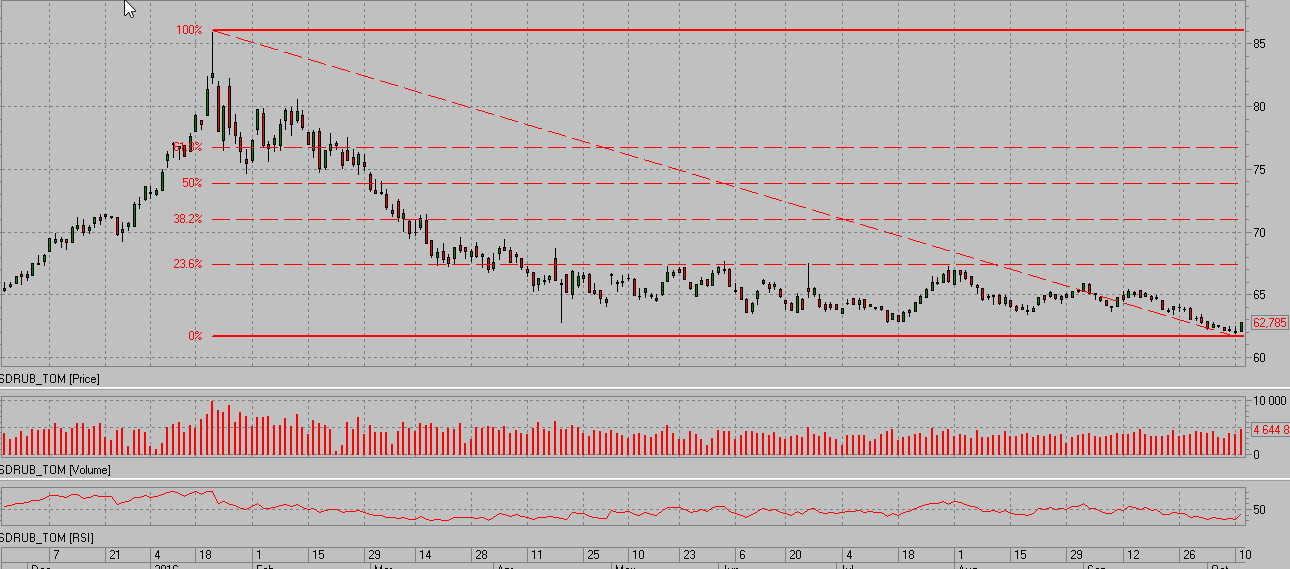This screenshot has width=1290, height=569.
Task: Click the 65 price axis value
Action: pyautogui.click(x=1258, y=295)
